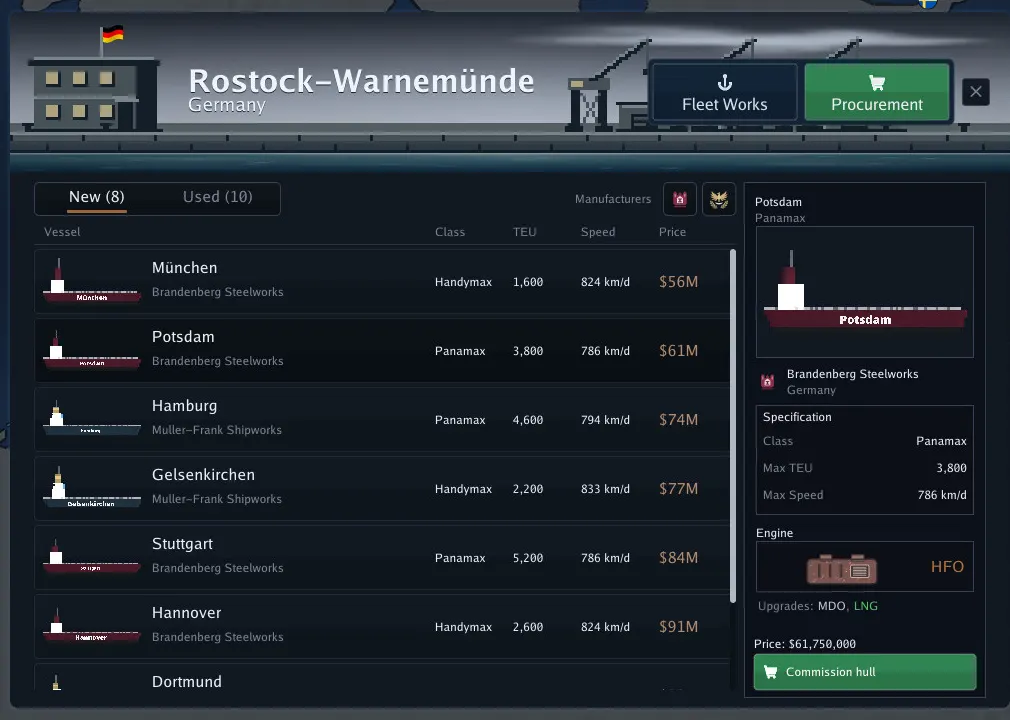The image size is (1010, 720).
Task: Sort by the Vessel column header
Action: pyautogui.click(x=62, y=232)
